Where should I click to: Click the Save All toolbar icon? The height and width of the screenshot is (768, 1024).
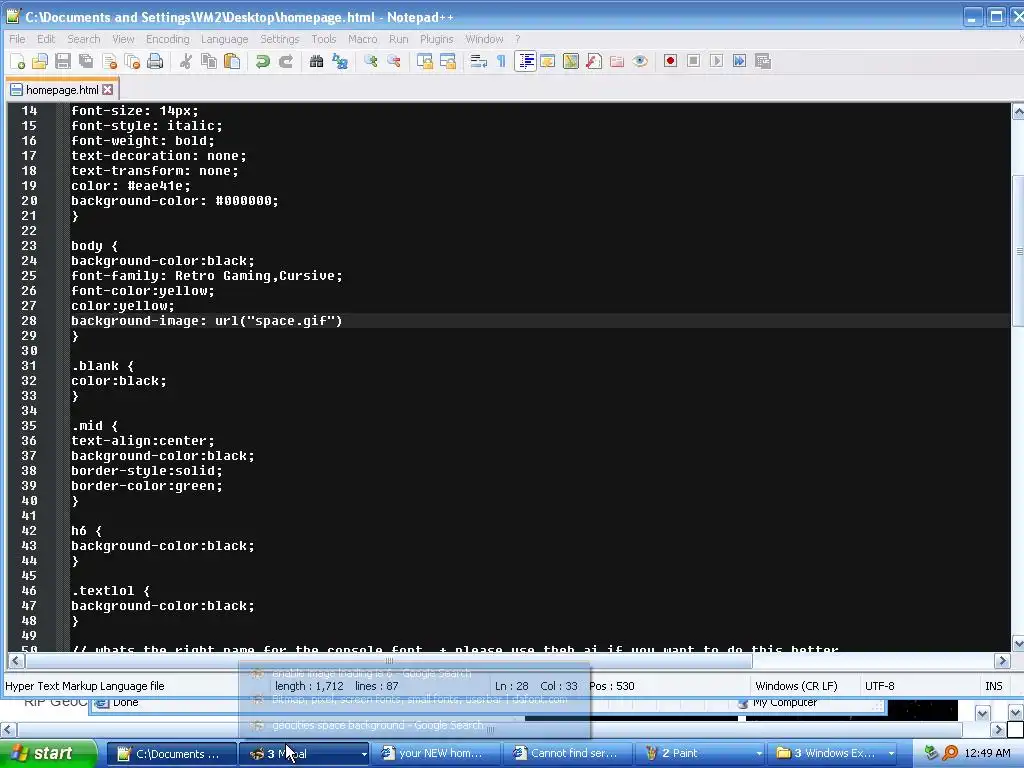click(86, 61)
